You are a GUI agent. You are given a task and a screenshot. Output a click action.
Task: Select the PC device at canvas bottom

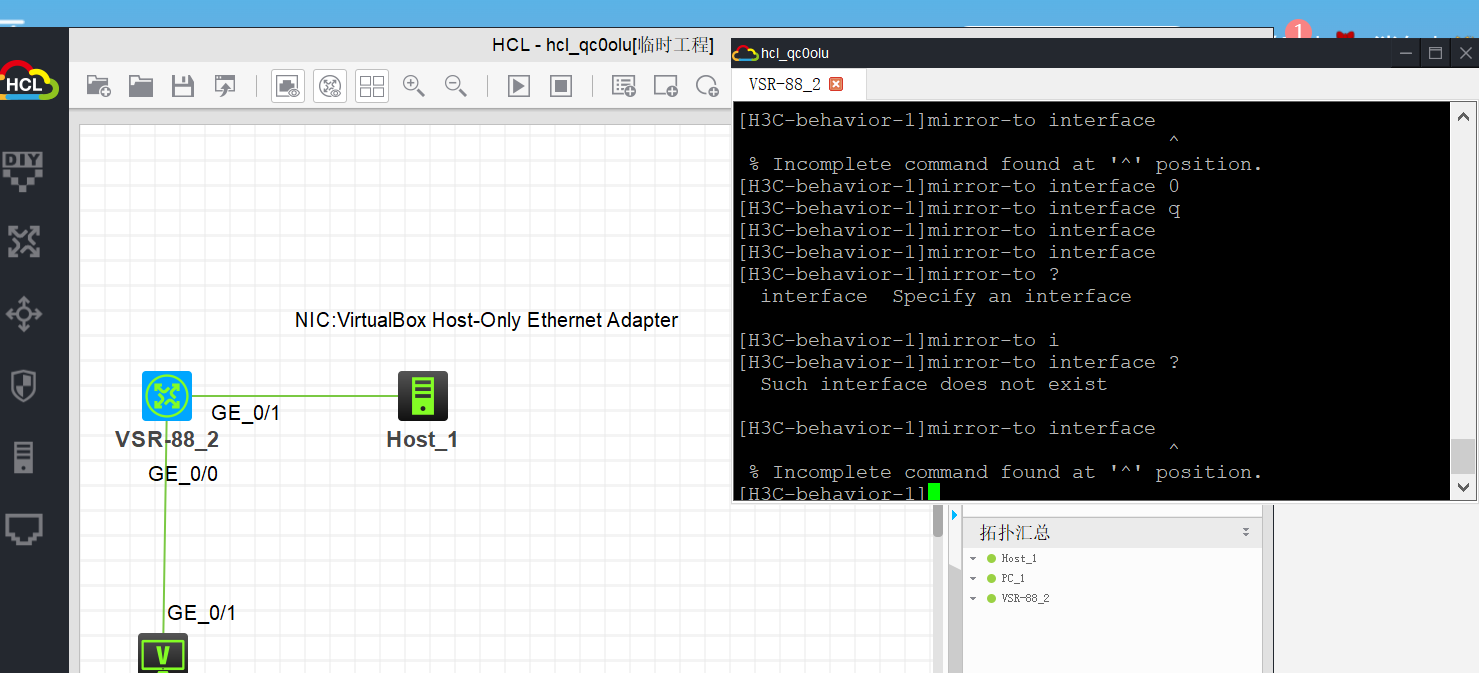point(163,653)
